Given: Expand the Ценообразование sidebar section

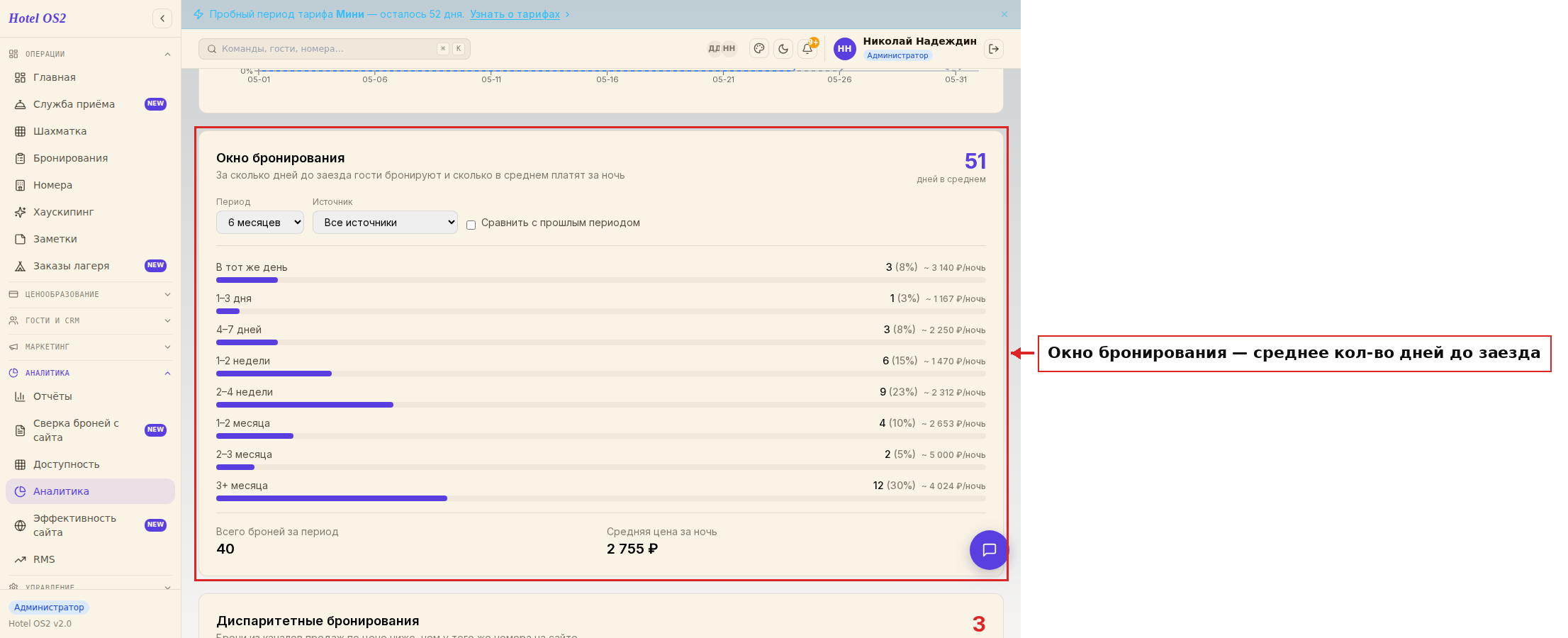Looking at the screenshot, I should 90,294.
